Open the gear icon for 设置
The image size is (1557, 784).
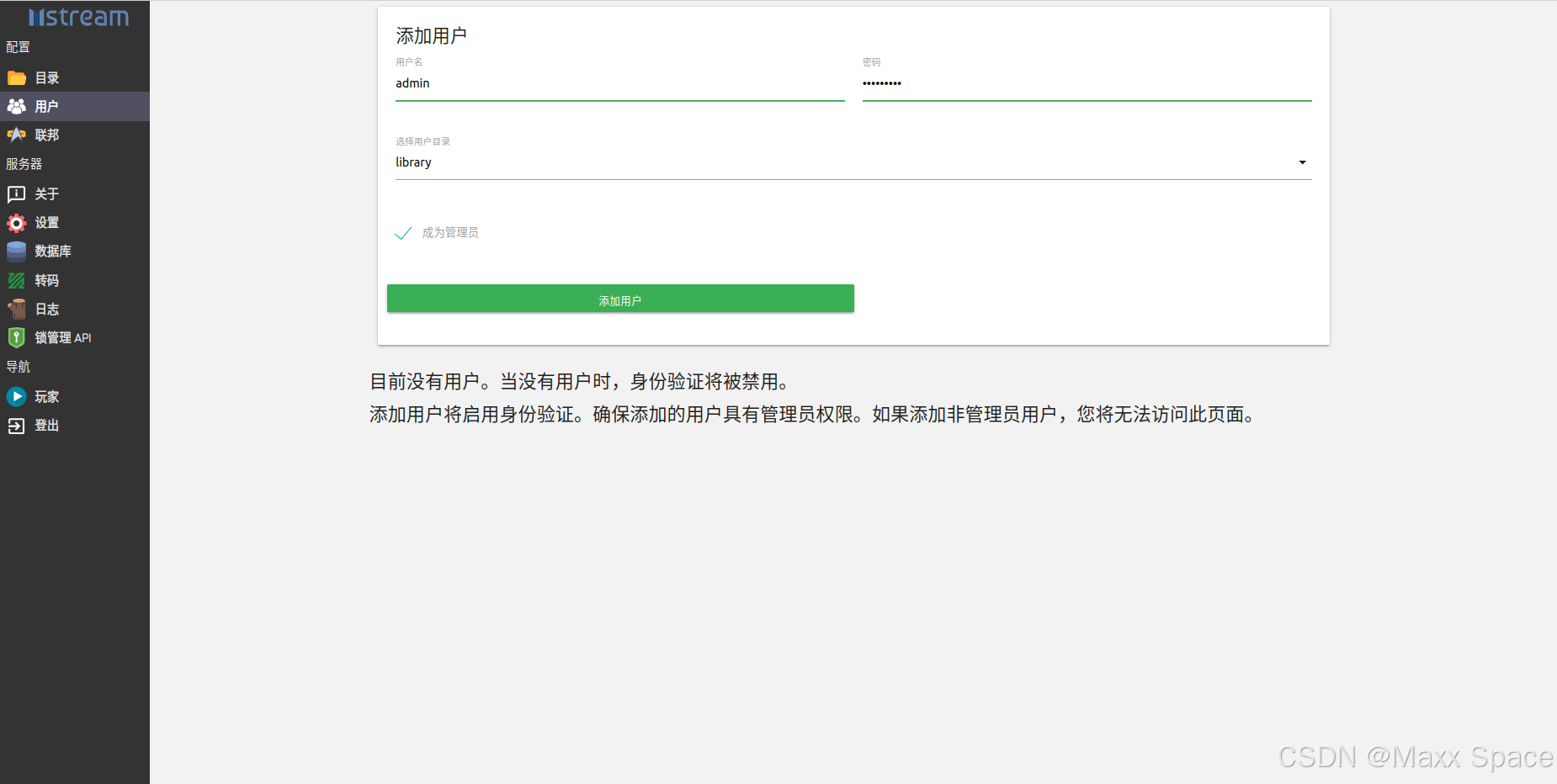click(x=17, y=223)
